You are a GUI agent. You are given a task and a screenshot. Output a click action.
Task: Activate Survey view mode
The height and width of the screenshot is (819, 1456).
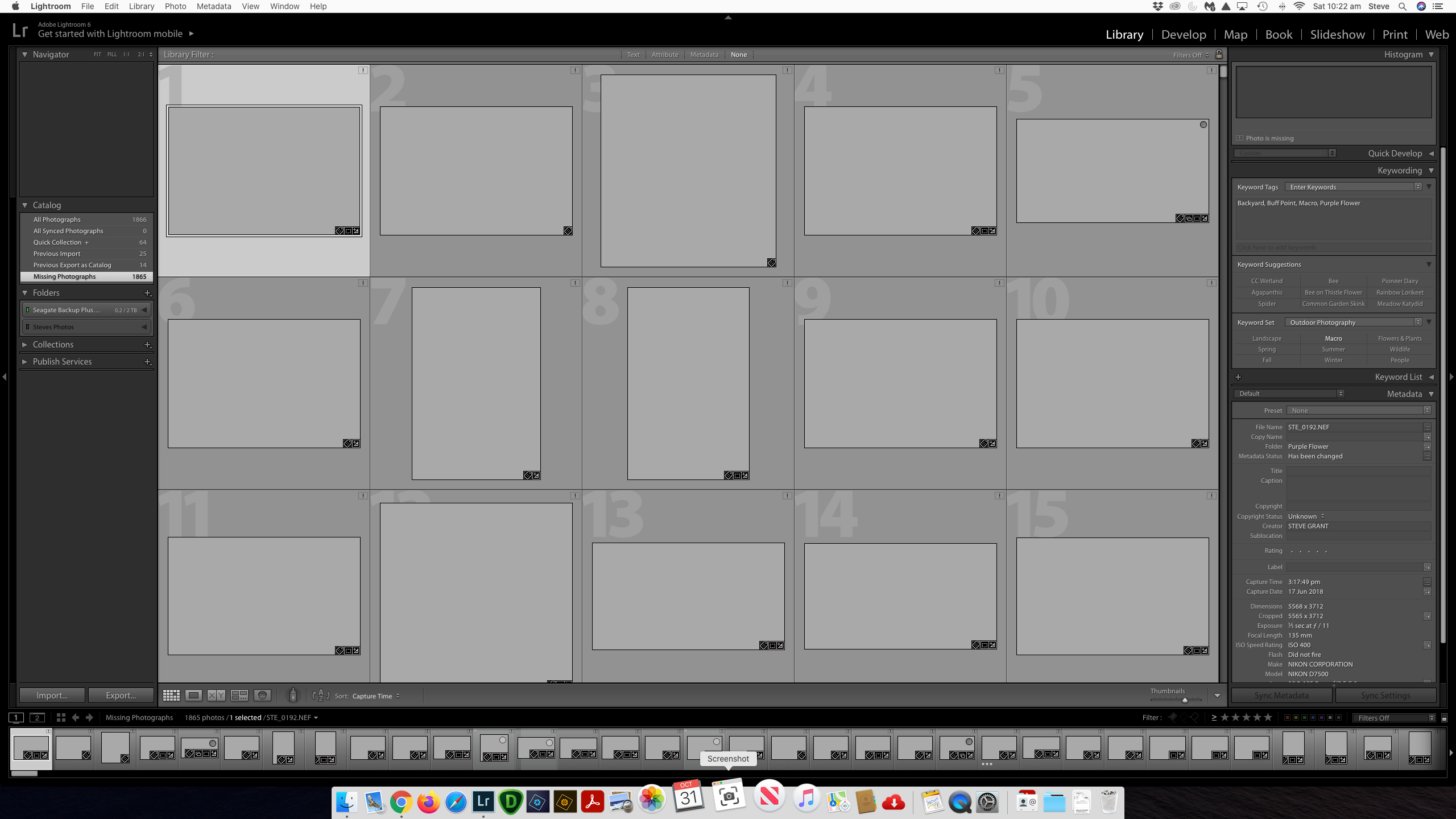[x=239, y=695]
